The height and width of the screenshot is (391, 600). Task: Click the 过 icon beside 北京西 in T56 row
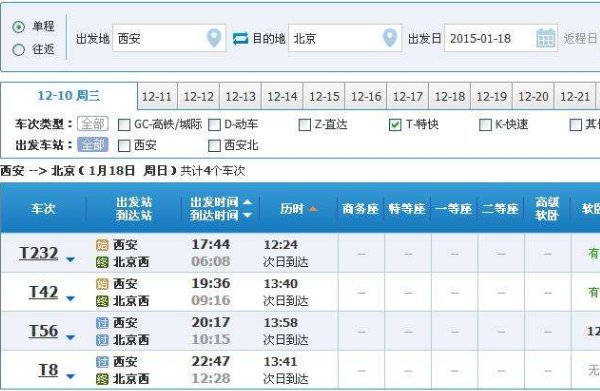102,340
